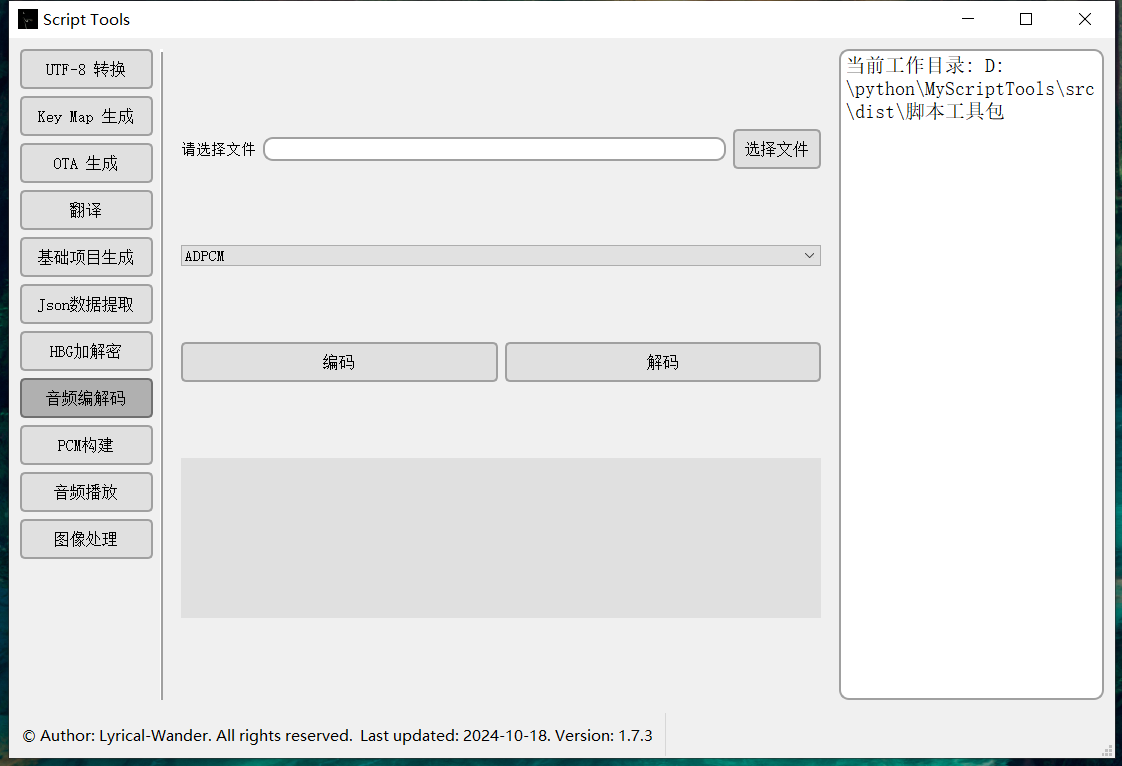
Task: Select the 音频编解码 sidebar item
Action: coord(86,398)
